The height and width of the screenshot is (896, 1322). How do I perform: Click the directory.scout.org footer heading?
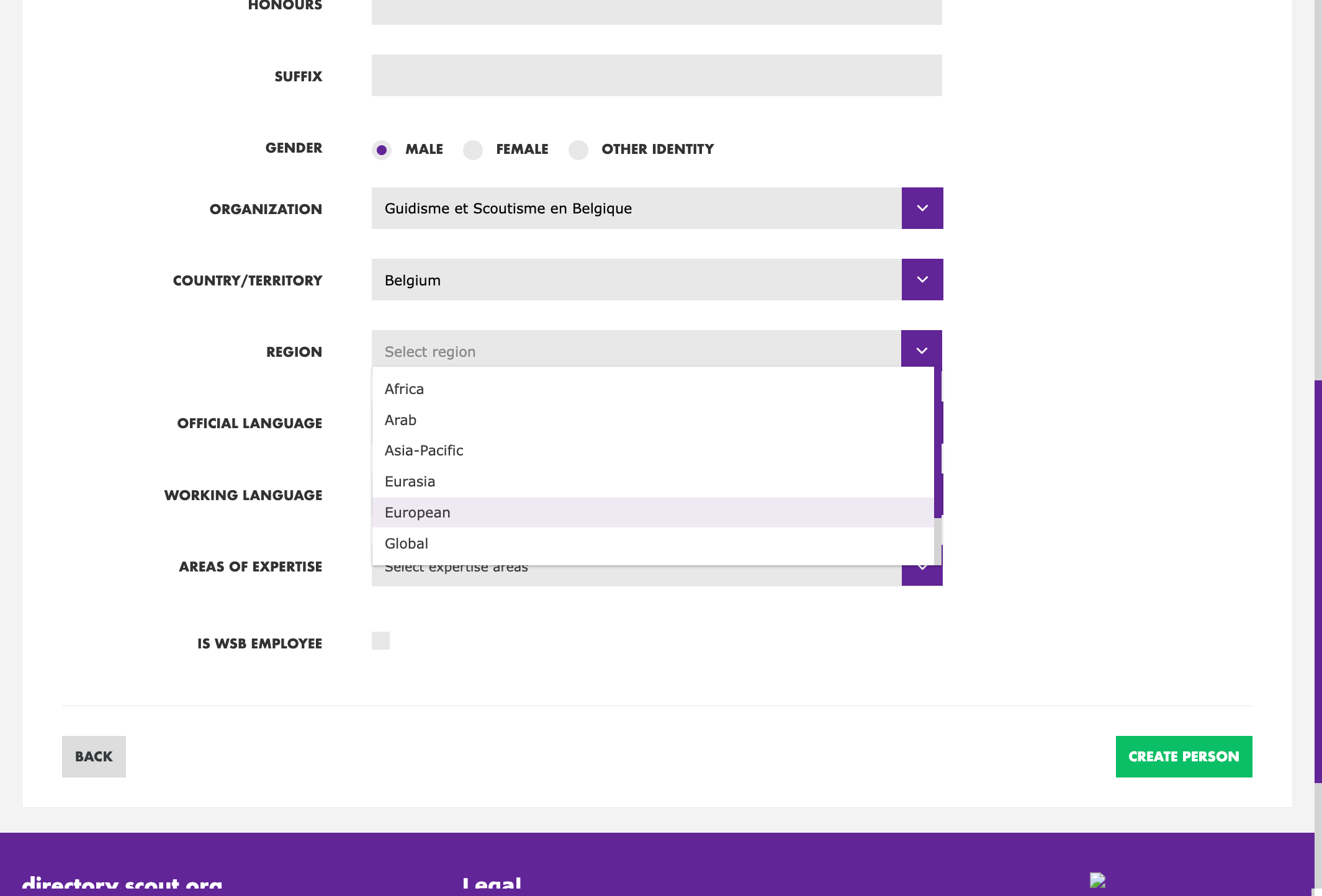click(122, 884)
